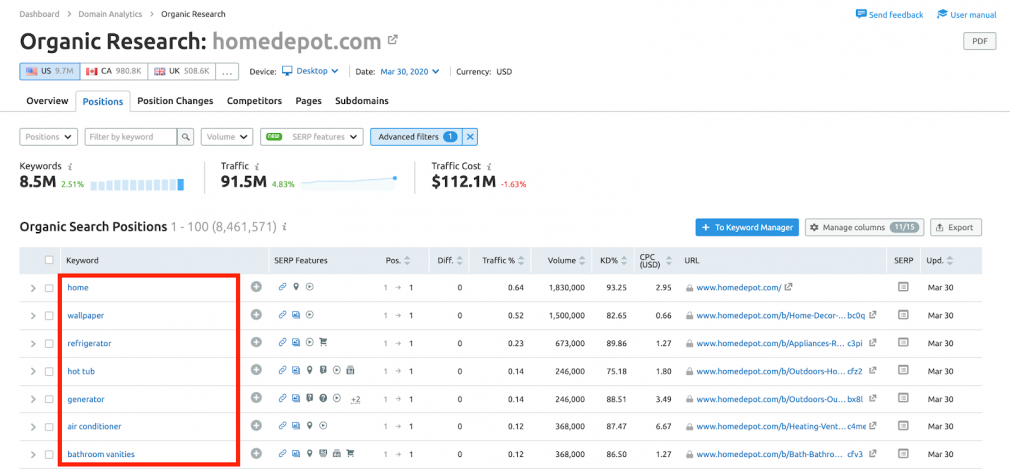The image size is (1010, 469).
Task: Open external link icon beside homedepot.com title
Action: pyautogui.click(x=393, y=41)
